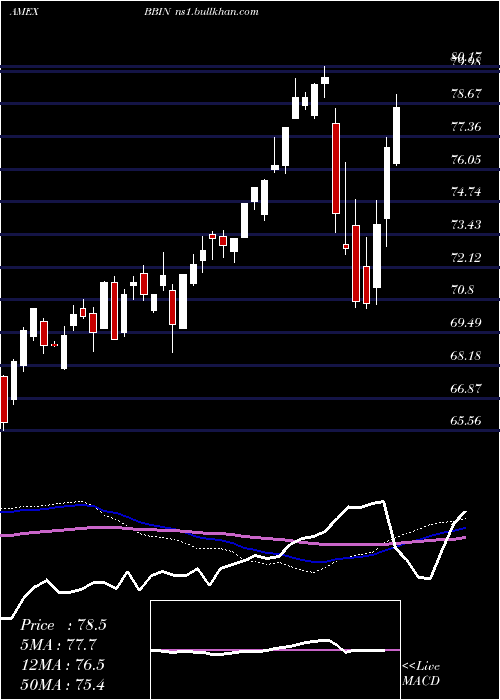The width and height of the screenshot is (500, 700).
Task: Click the 5MA : 77.7 readout
Action: (58, 645)
